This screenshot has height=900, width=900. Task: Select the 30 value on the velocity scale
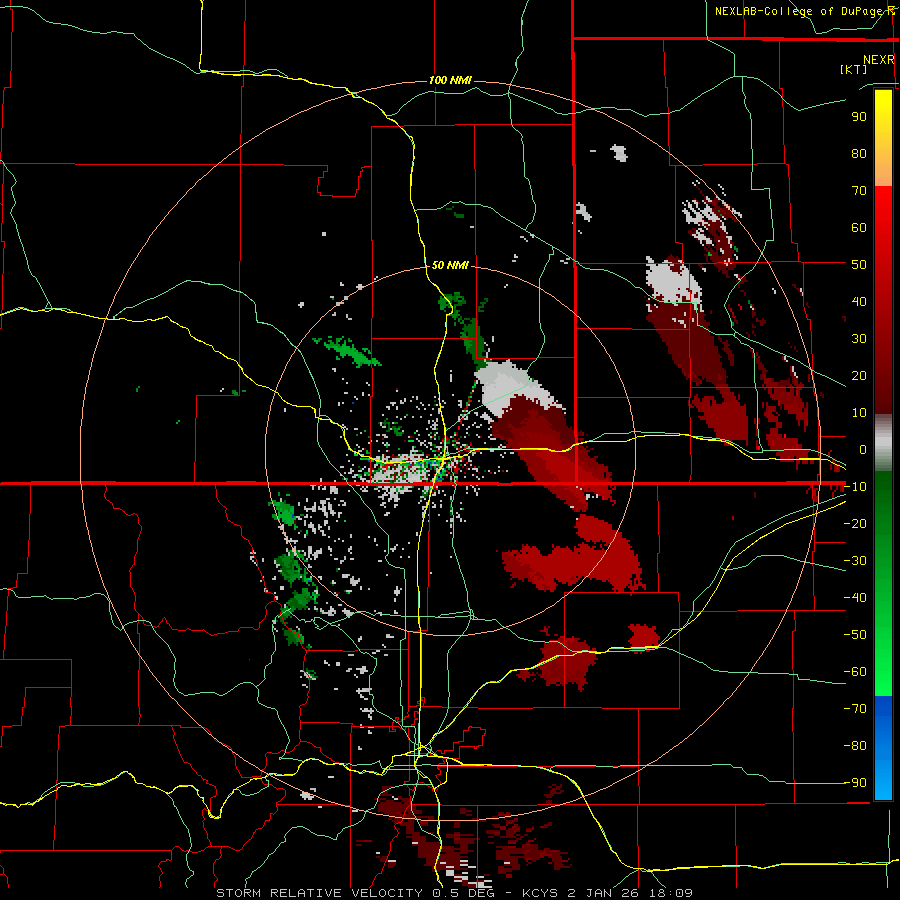[x=859, y=339]
